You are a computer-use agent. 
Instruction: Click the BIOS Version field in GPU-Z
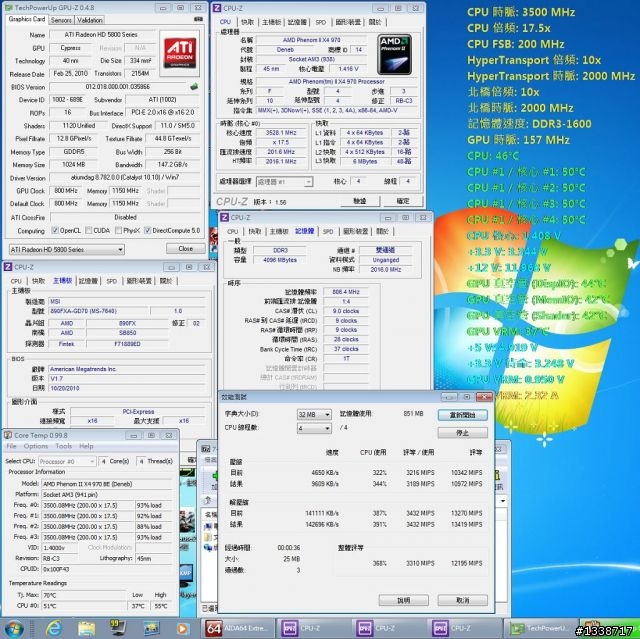click(x=118, y=87)
